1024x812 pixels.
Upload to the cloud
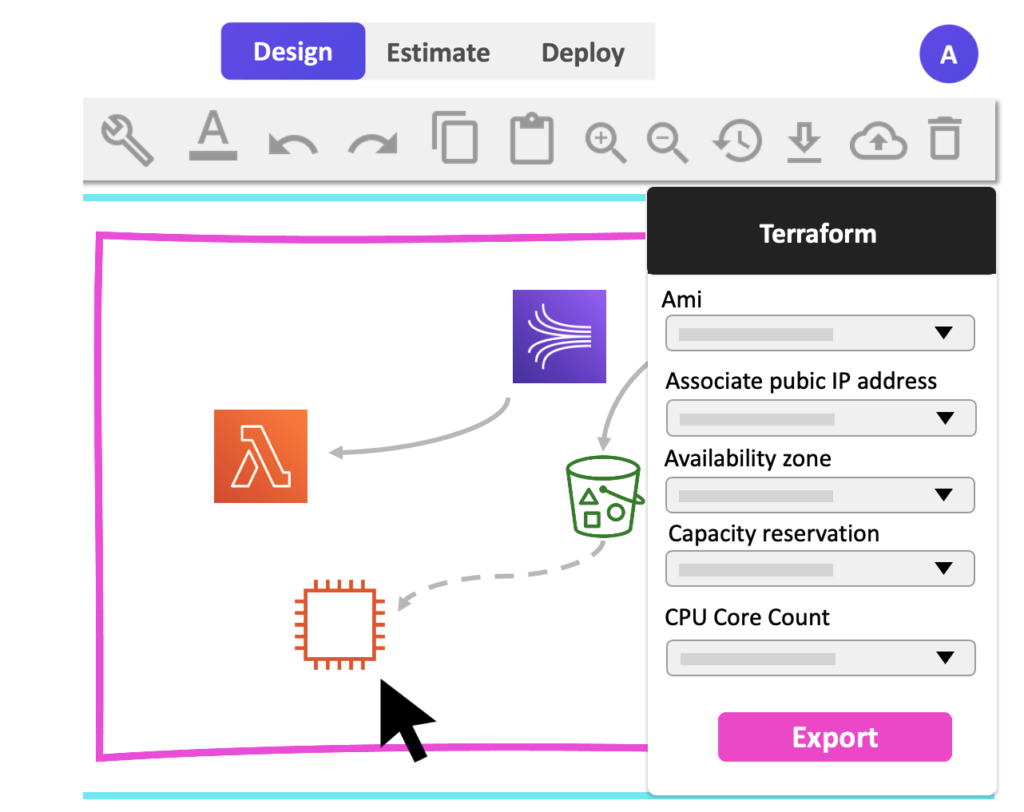point(878,140)
